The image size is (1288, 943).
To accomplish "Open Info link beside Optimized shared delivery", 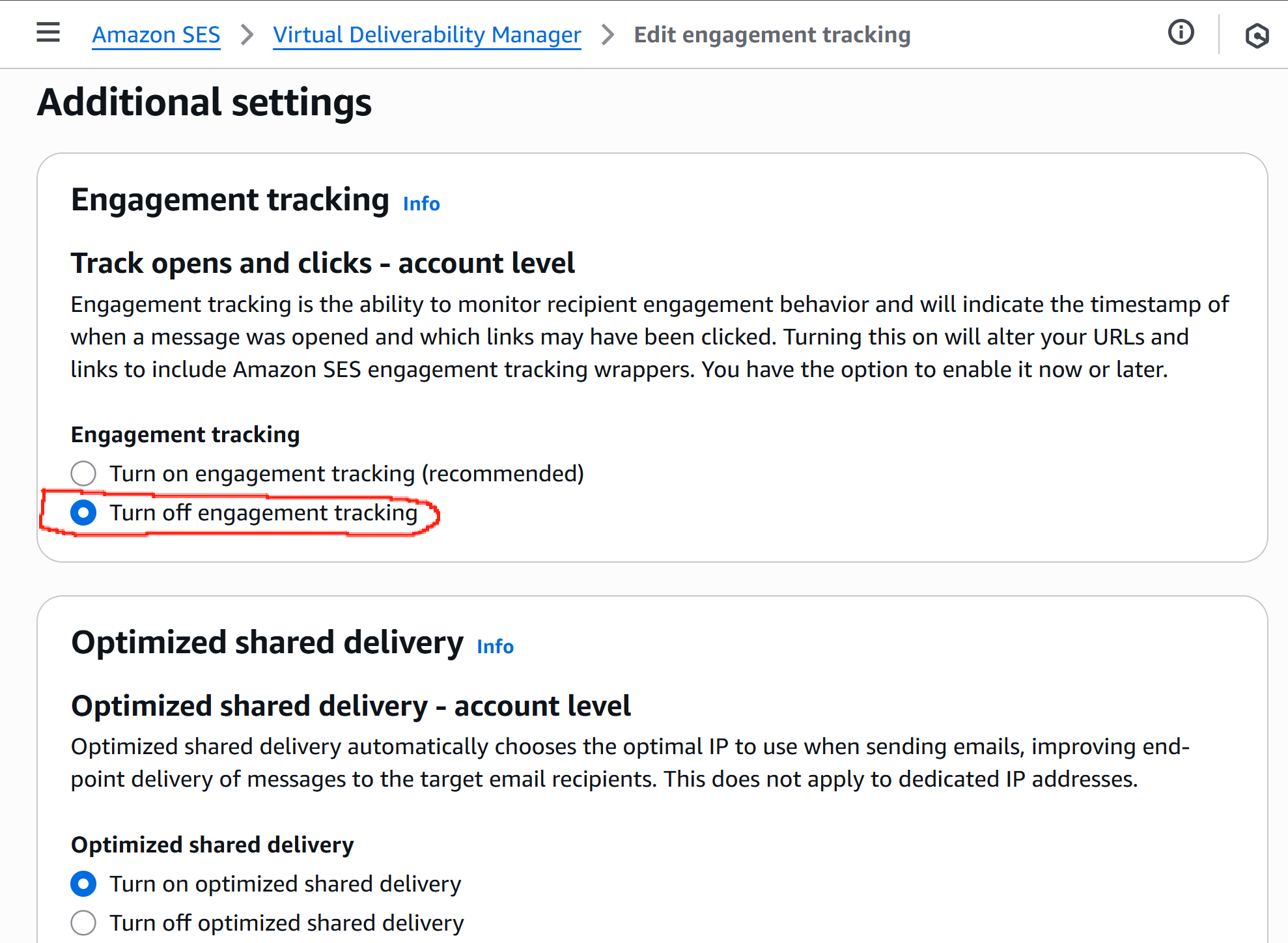I will point(496,647).
